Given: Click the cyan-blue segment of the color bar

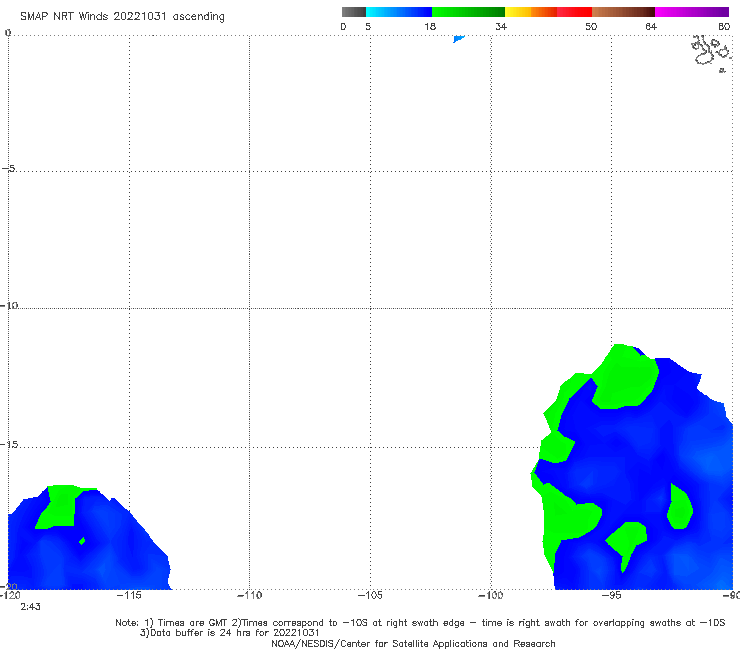Looking at the screenshot, I should point(399,12).
